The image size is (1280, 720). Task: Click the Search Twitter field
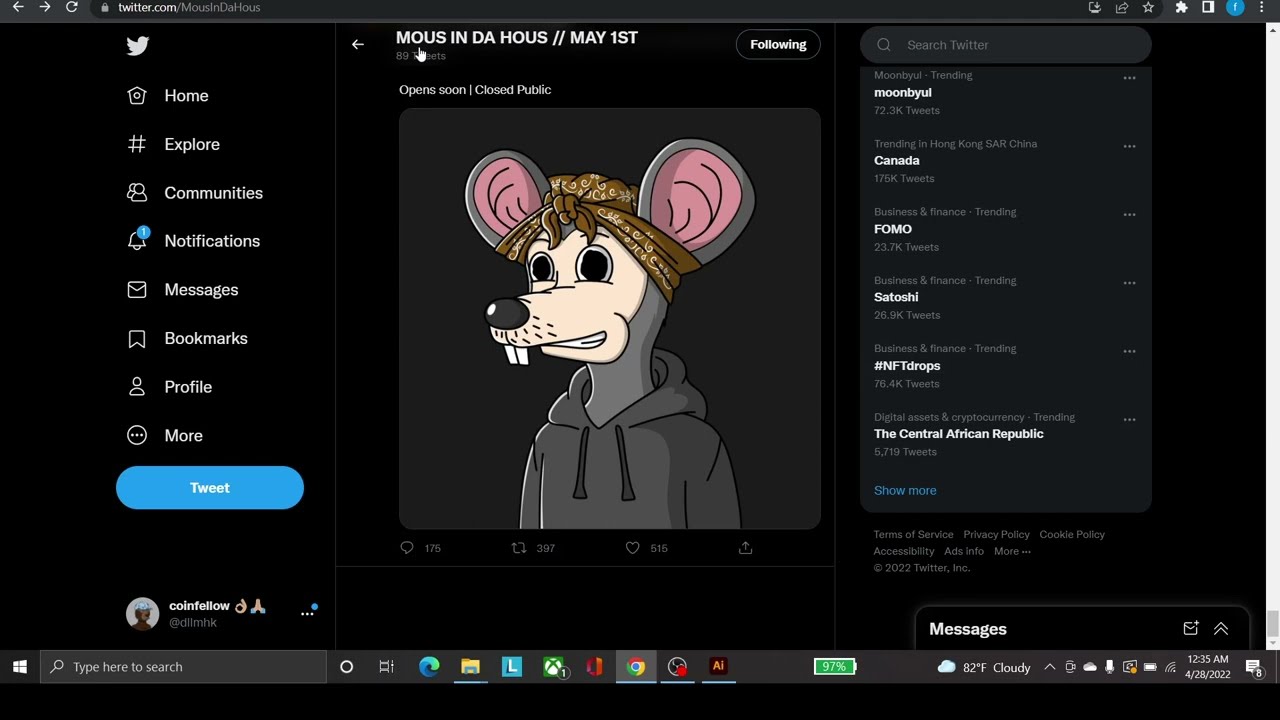1006,45
